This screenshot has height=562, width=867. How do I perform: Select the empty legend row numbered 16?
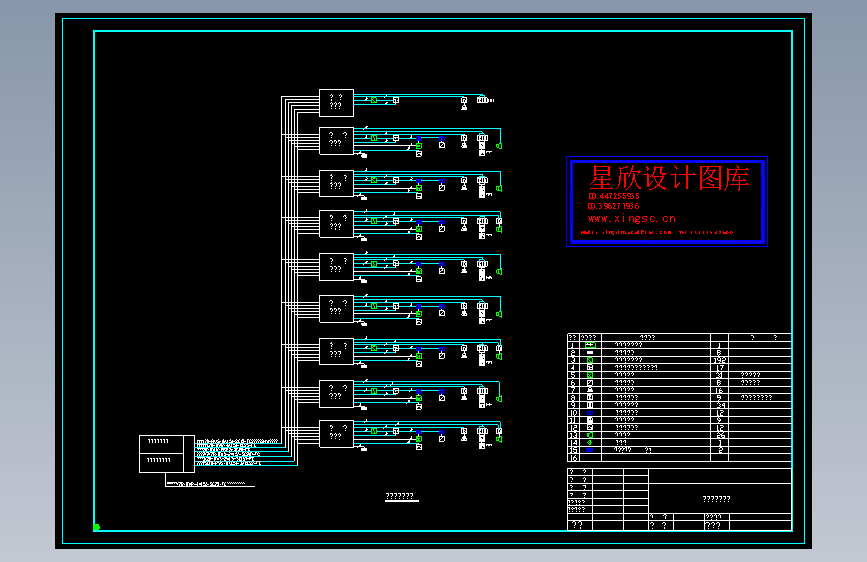tap(680, 458)
